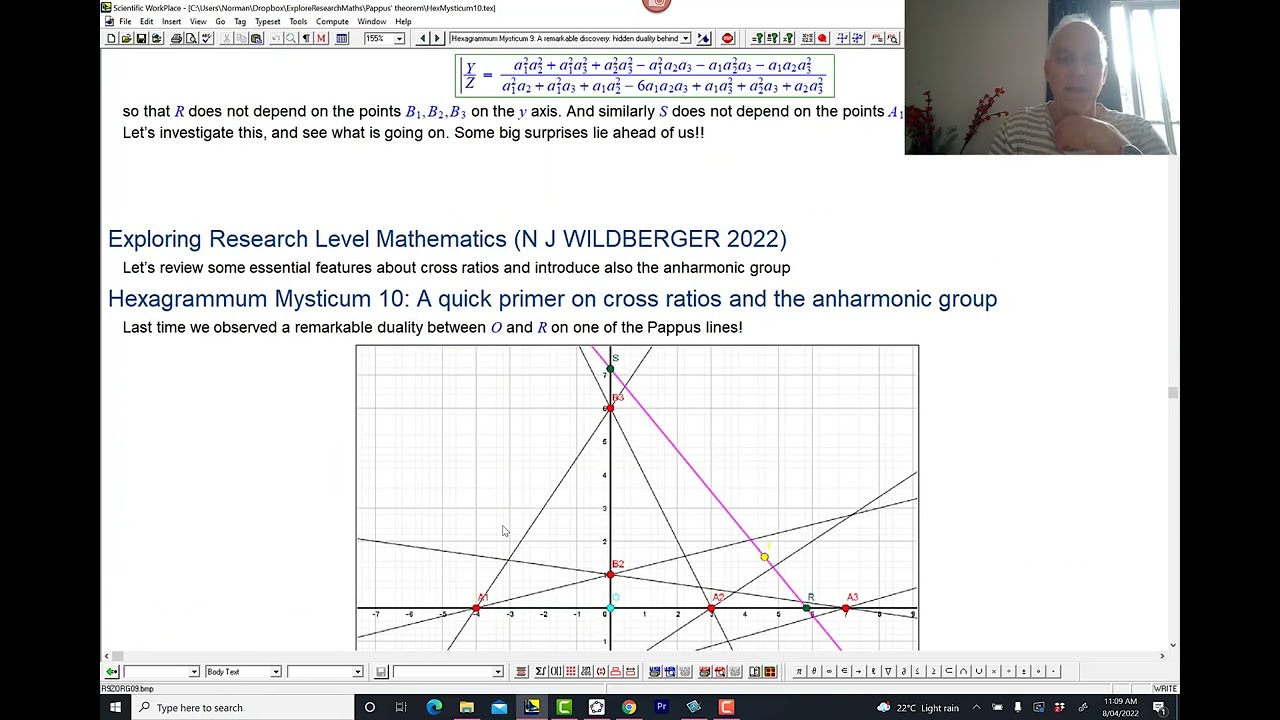
Task: Open the Help menu
Action: coord(403,22)
